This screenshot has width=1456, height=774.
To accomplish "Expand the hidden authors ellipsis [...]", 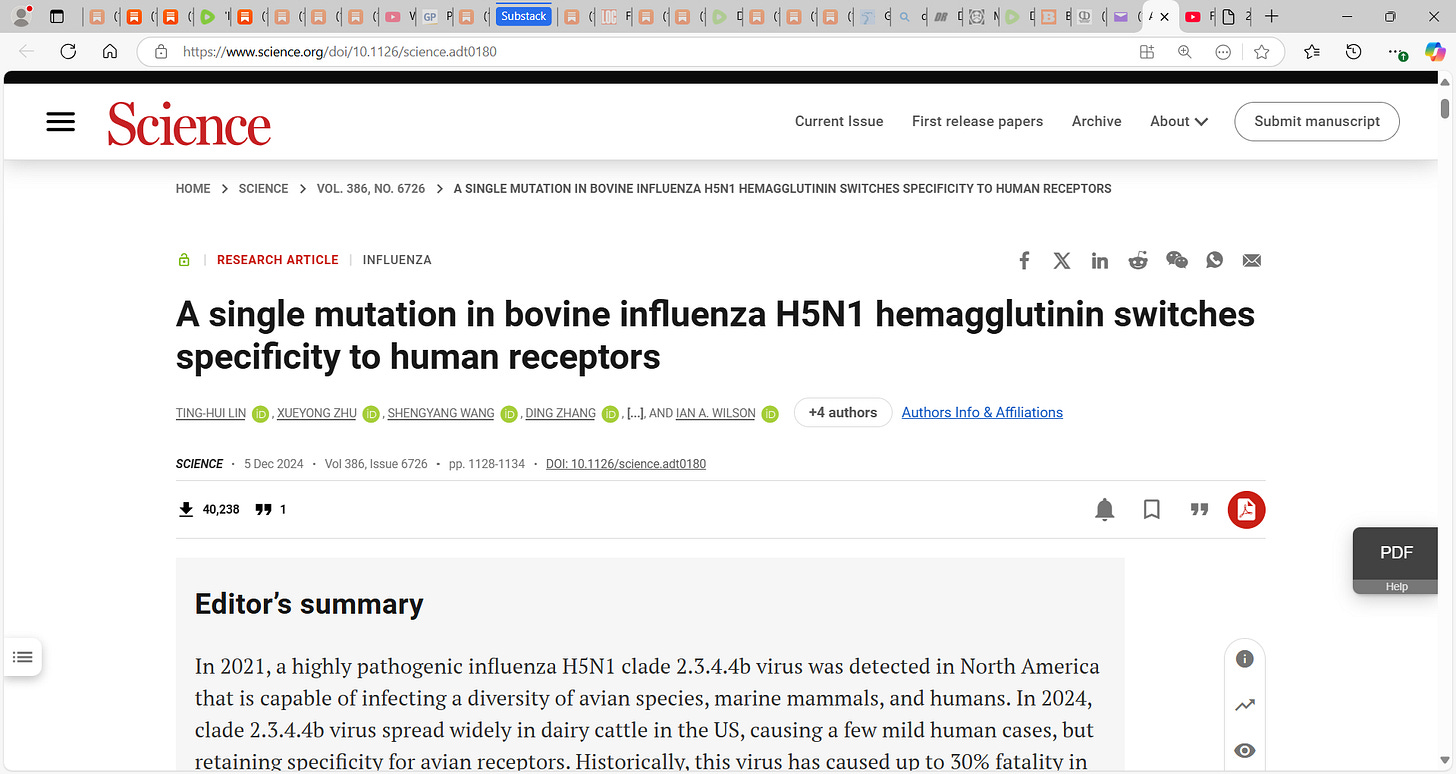I will [x=635, y=413].
